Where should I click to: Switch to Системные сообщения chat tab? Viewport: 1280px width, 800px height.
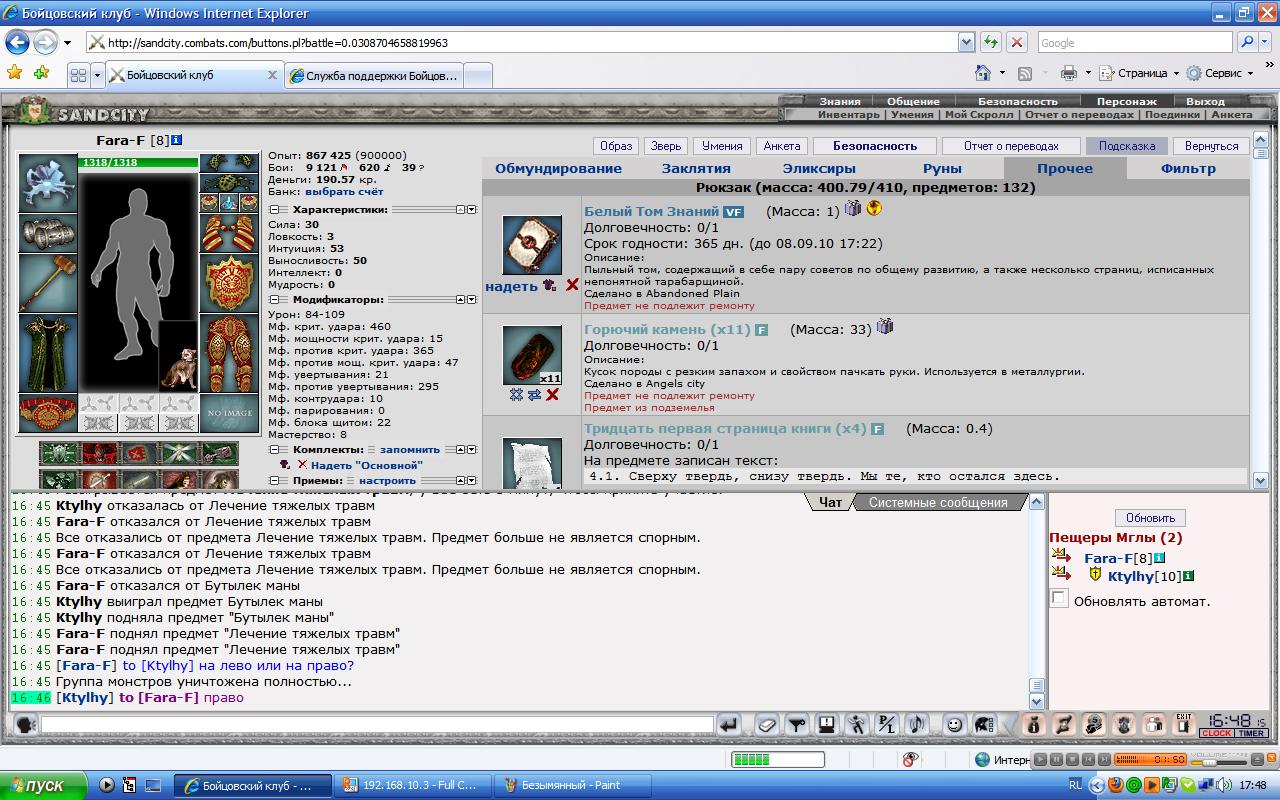pos(938,503)
